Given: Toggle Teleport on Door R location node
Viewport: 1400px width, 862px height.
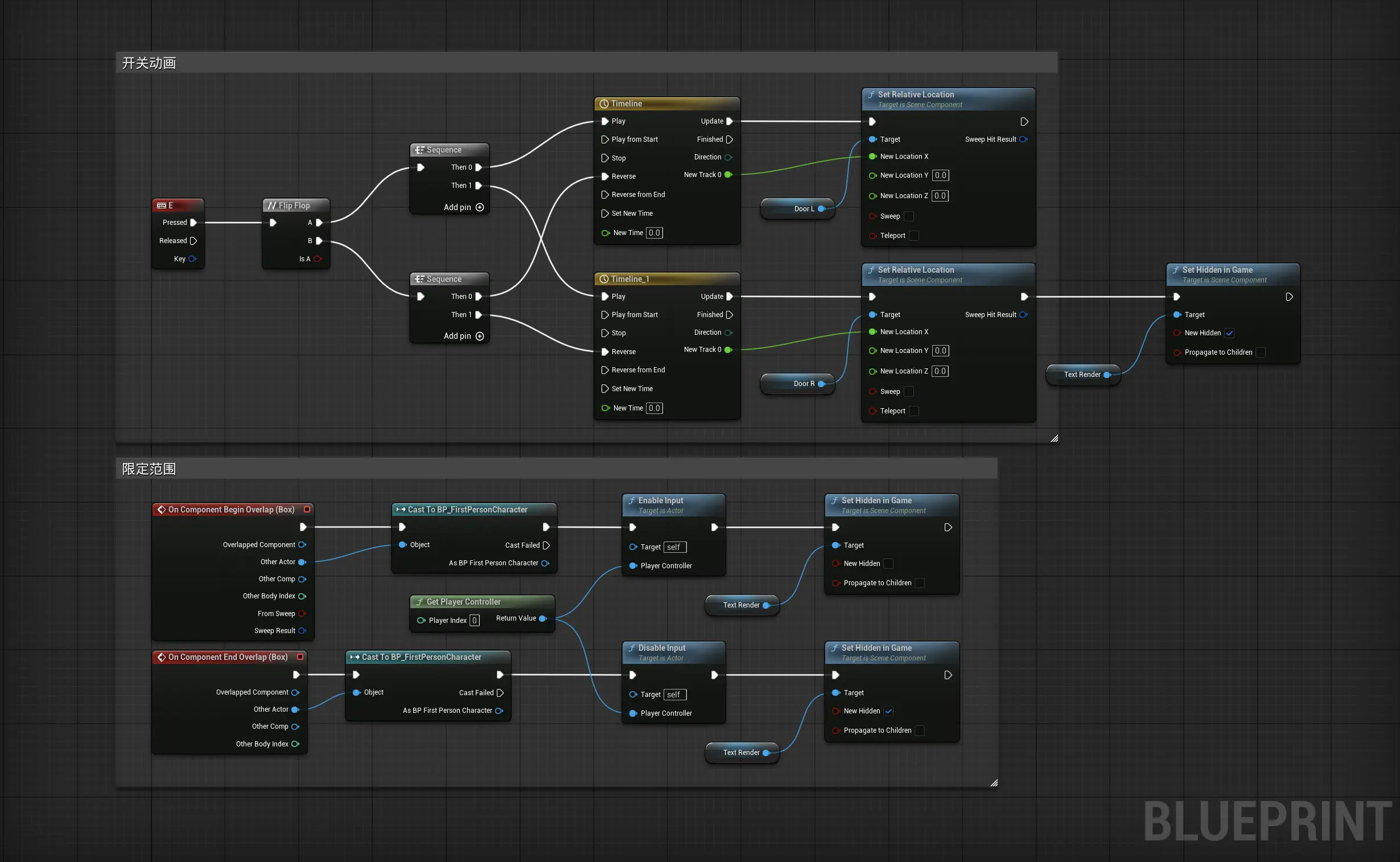Looking at the screenshot, I should 914,411.
